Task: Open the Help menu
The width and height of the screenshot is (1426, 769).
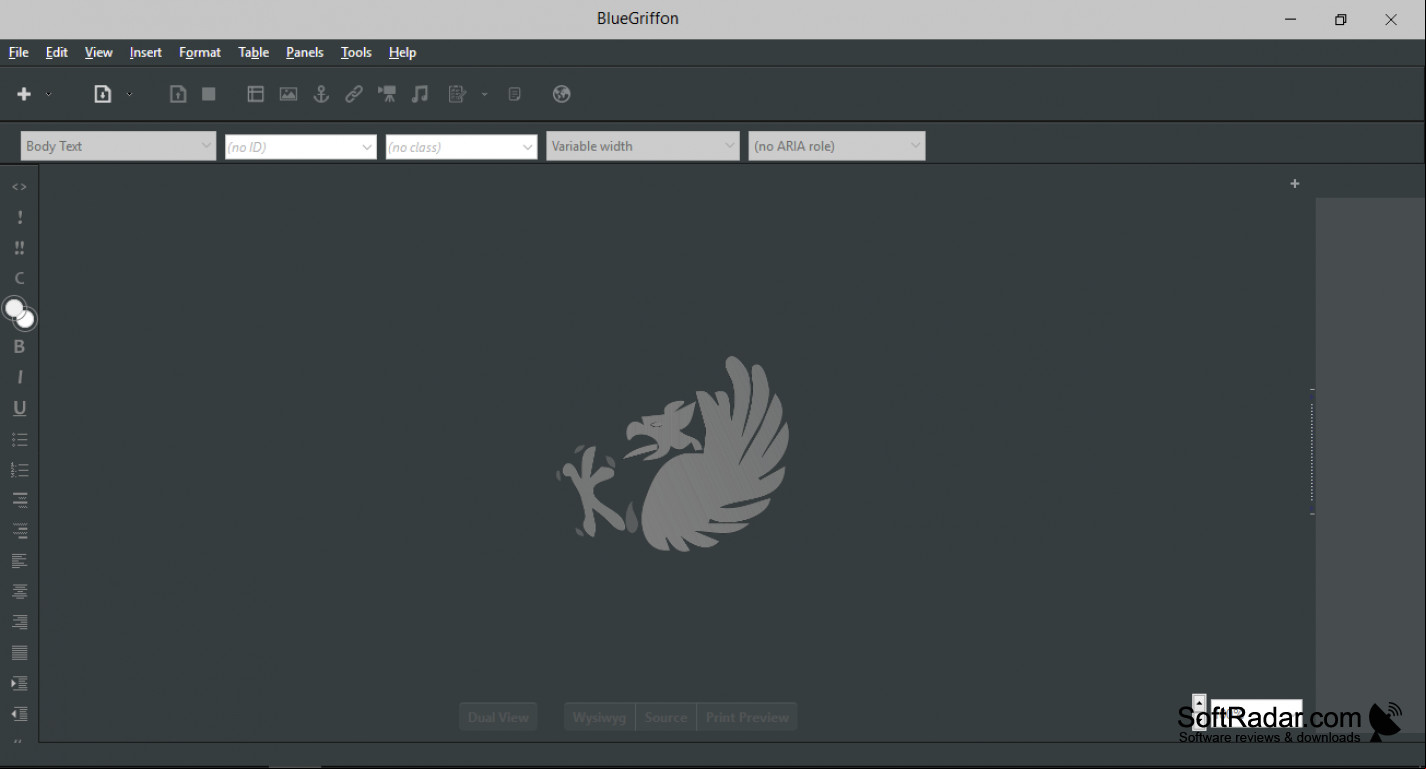Action: coord(402,52)
